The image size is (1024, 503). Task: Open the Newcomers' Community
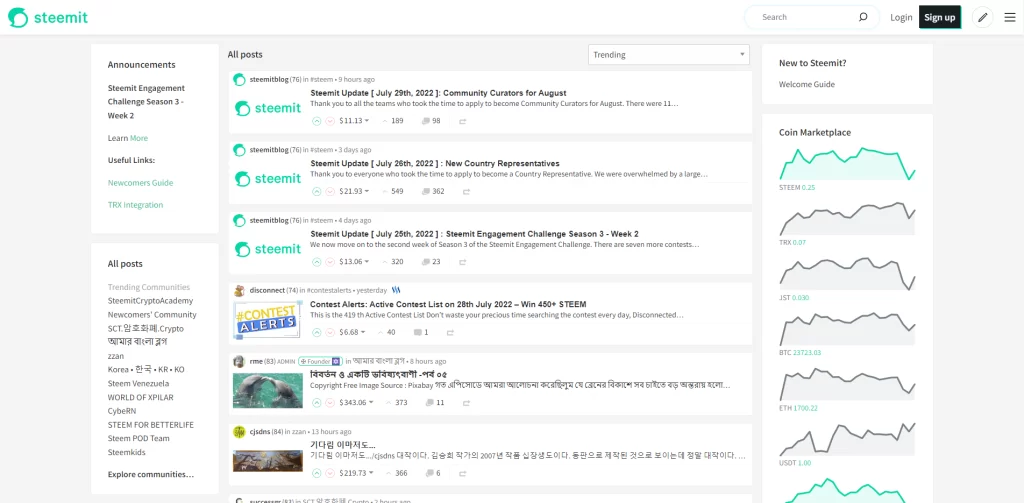coord(152,315)
